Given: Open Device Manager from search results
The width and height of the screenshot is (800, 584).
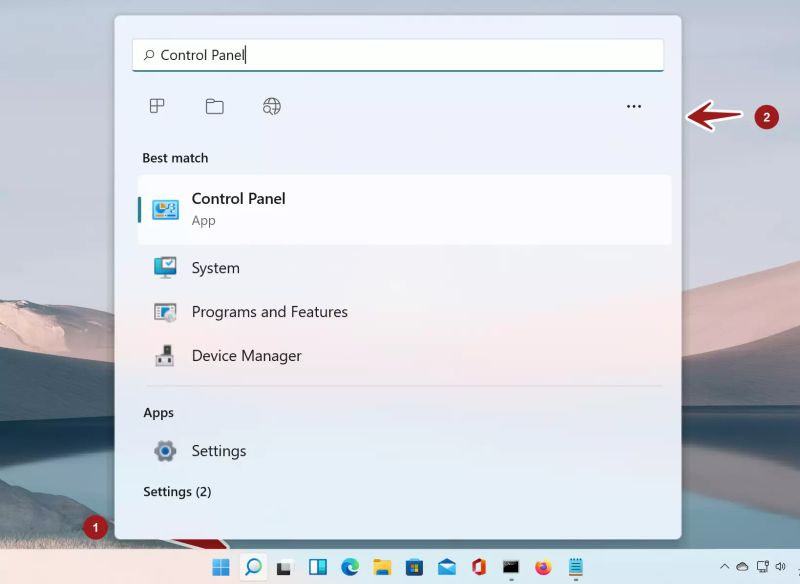Looking at the screenshot, I should click(246, 356).
